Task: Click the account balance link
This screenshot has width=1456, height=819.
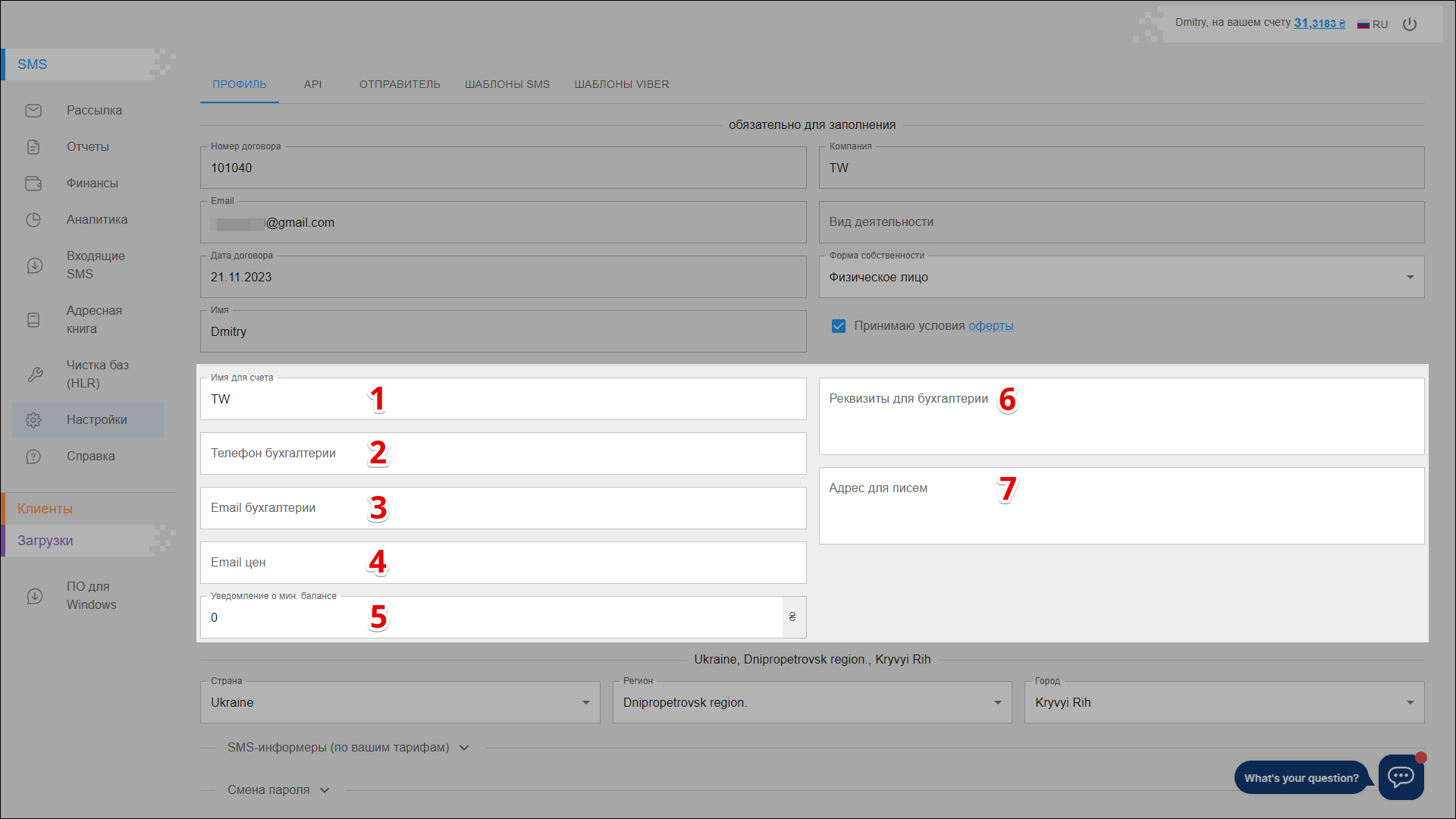Action: tap(1319, 24)
